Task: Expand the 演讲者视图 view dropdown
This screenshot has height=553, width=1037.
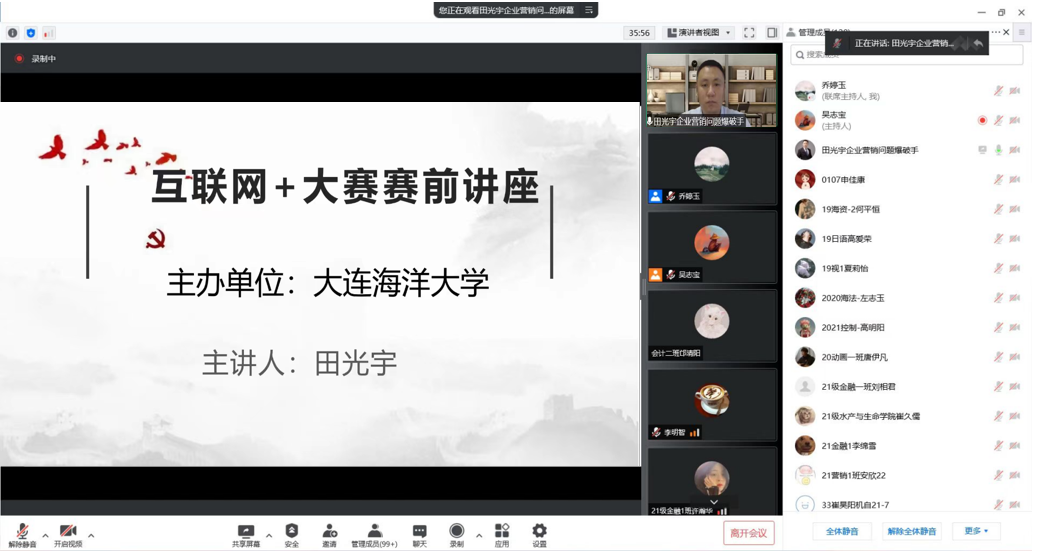Action: point(700,33)
